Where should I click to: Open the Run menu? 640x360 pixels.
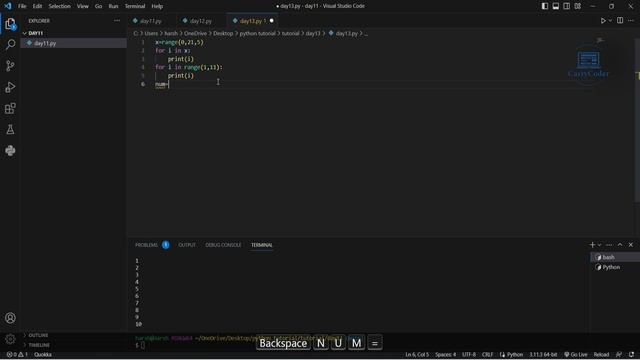113,6
